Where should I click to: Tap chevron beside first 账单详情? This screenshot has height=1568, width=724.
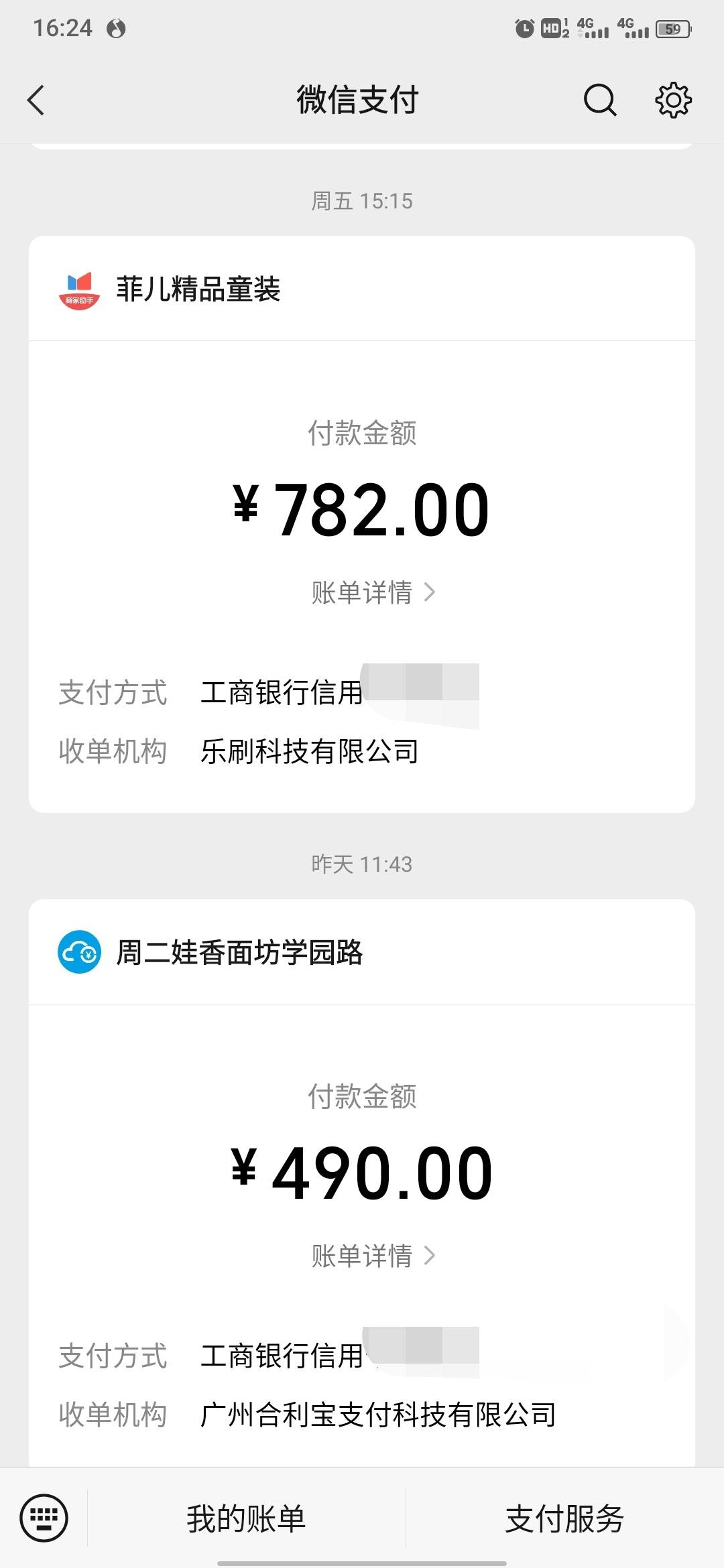[430, 592]
